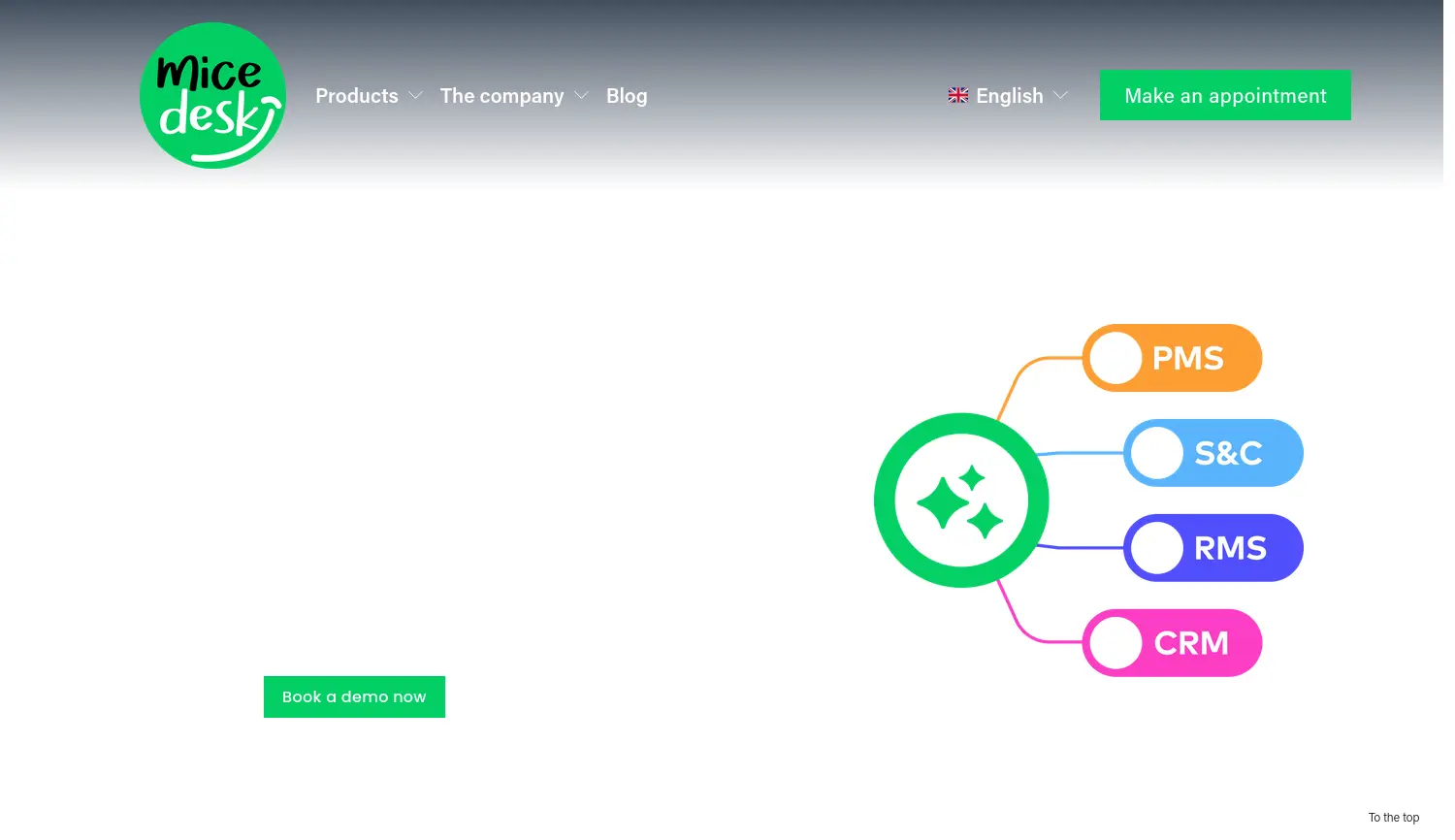Open The company menu
Image resolution: width=1455 pixels, height=840 pixels.
coord(501,96)
